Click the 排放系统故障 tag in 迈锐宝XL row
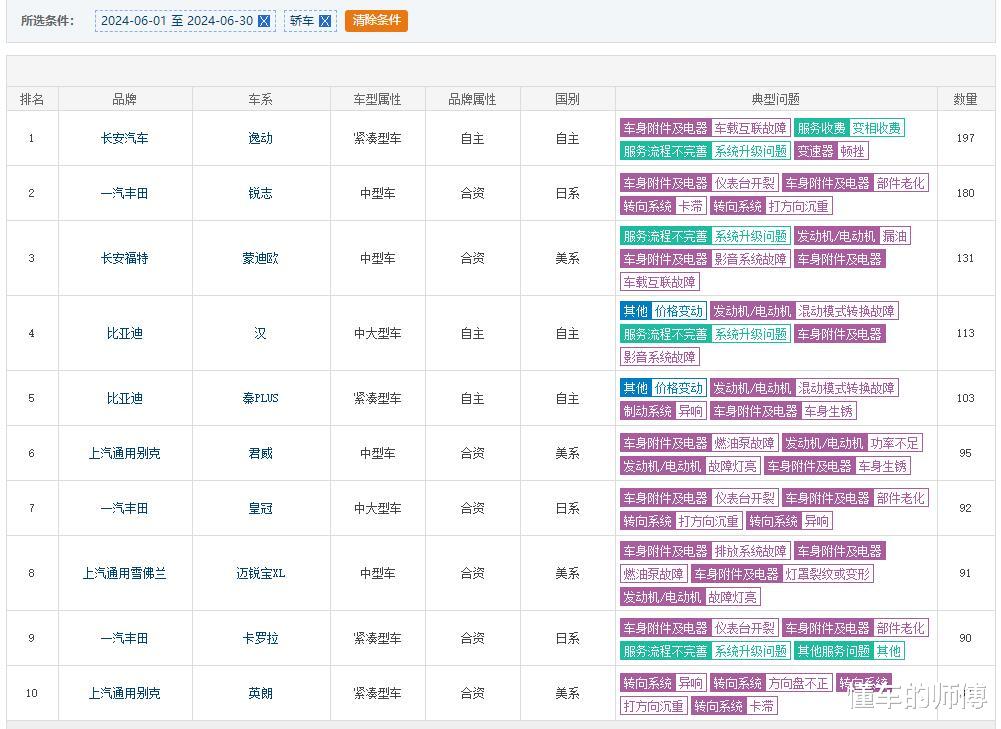 pos(750,551)
